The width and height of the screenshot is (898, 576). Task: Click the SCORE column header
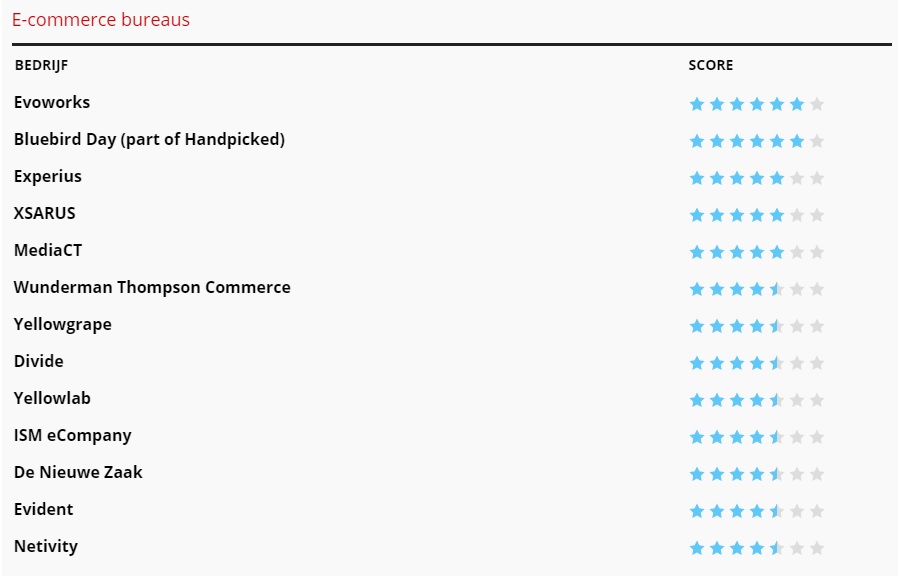pos(711,65)
